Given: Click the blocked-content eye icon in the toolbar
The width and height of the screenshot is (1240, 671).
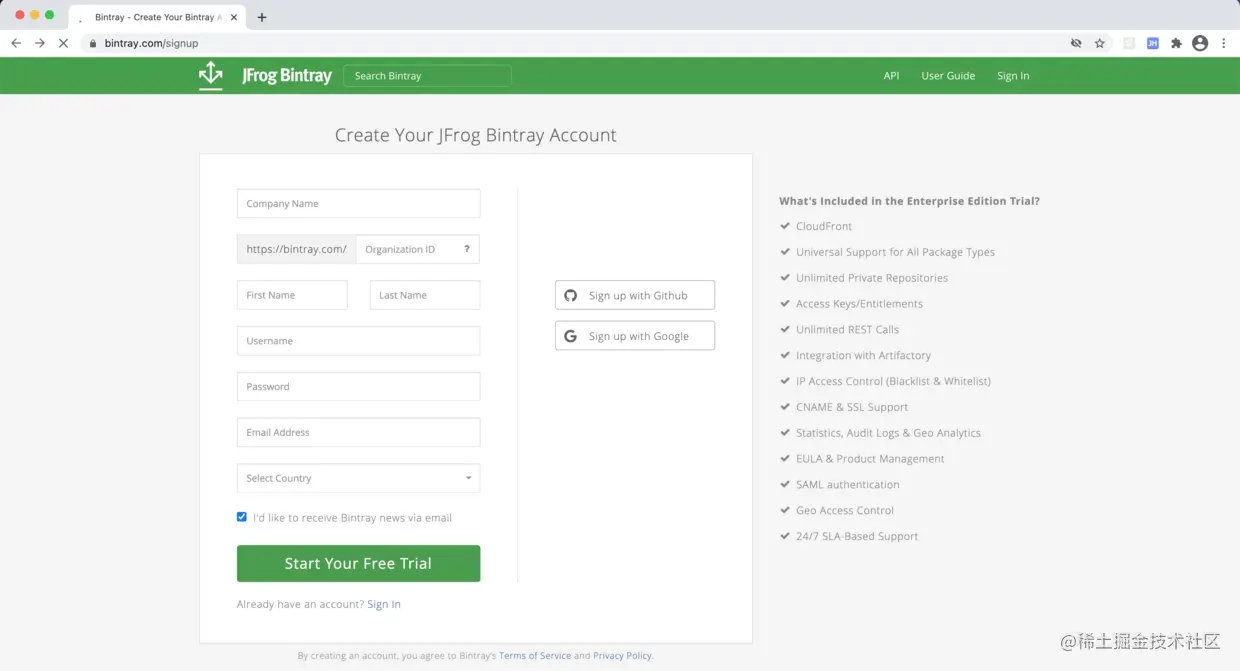Looking at the screenshot, I should point(1078,43).
